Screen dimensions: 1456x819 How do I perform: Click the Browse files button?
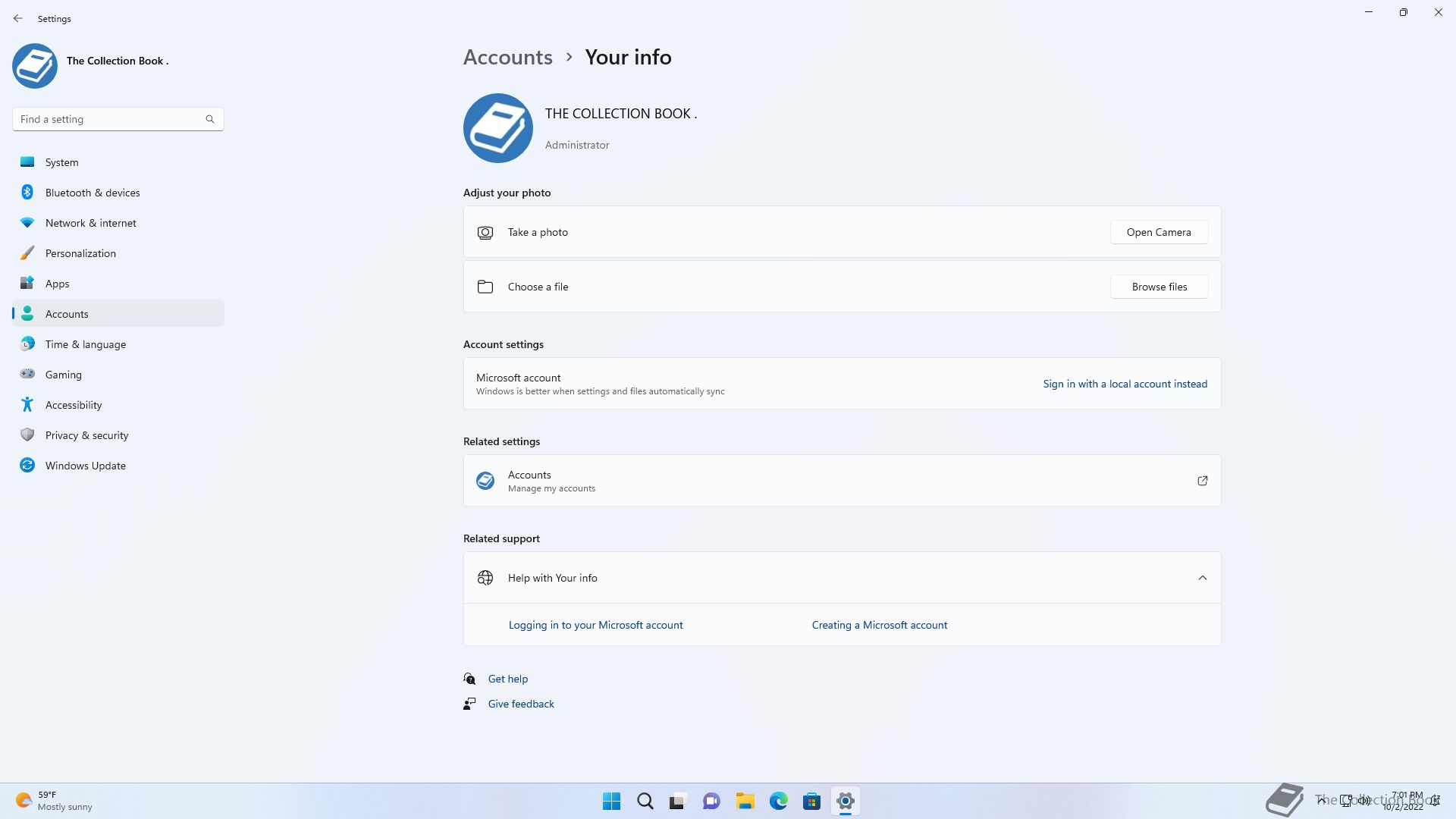click(1159, 287)
